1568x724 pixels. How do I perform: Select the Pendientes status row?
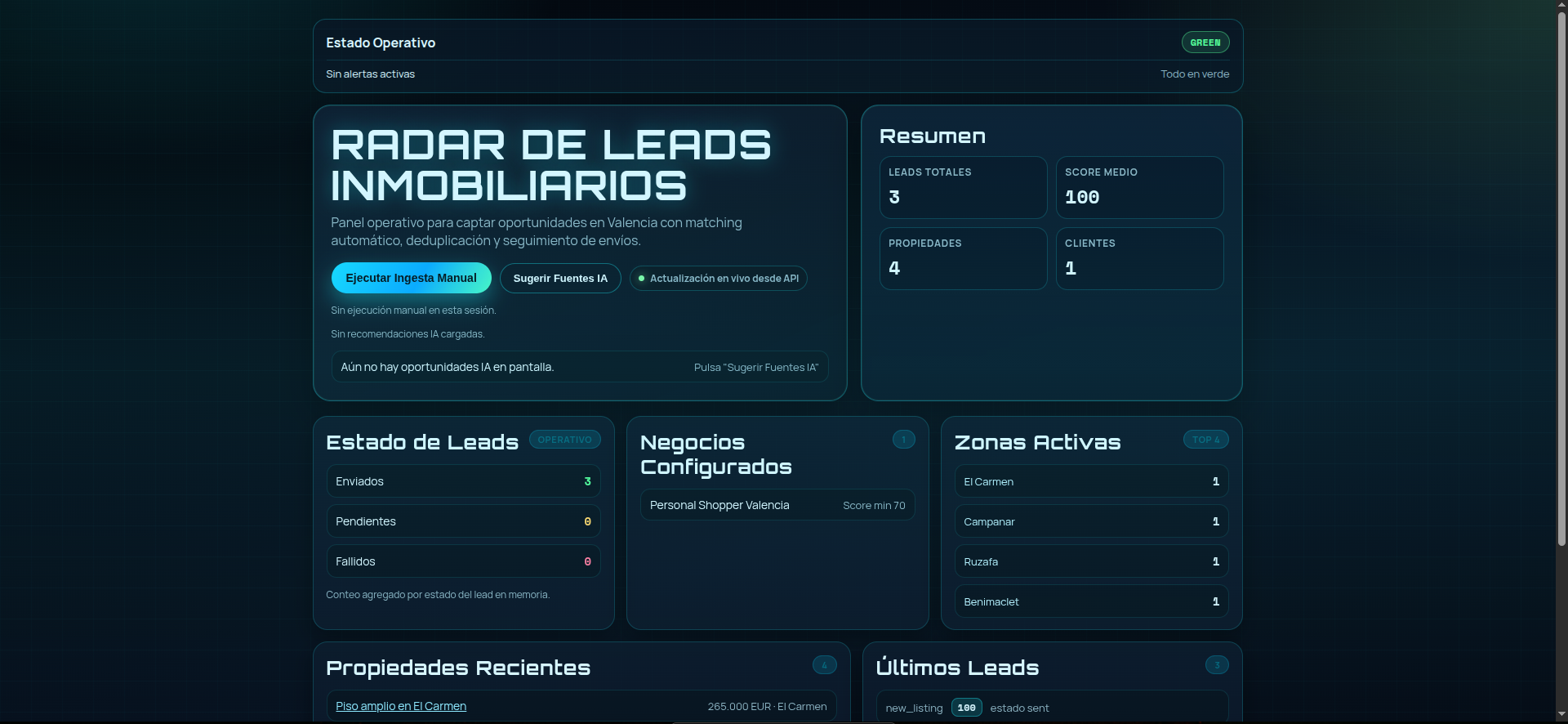tap(463, 521)
